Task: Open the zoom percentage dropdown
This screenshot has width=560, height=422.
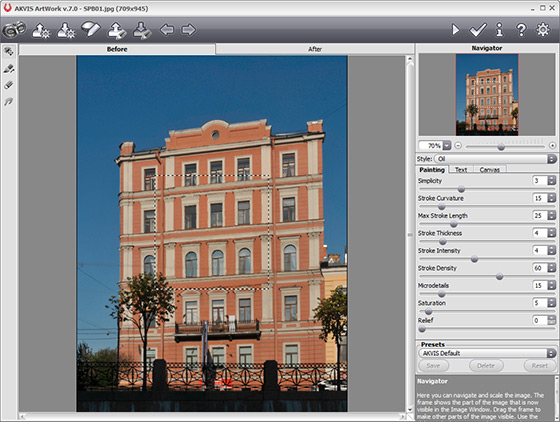Action: (447, 146)
